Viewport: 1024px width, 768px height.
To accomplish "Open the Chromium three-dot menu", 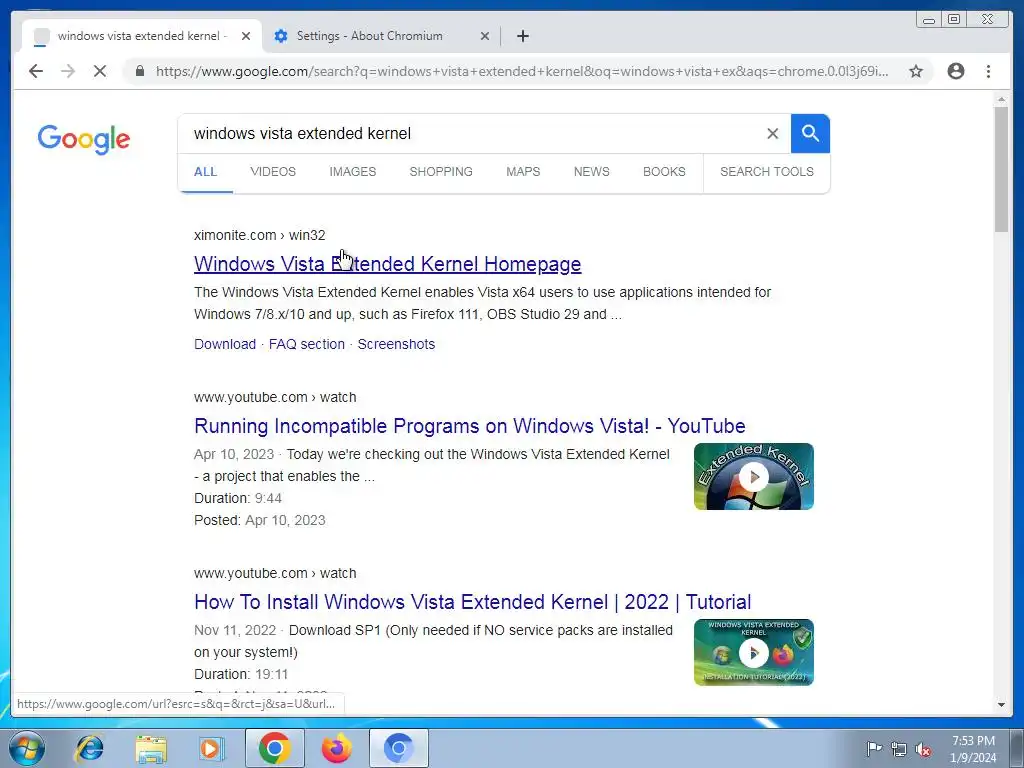I will pyautogui.click(x=989, y=71).
